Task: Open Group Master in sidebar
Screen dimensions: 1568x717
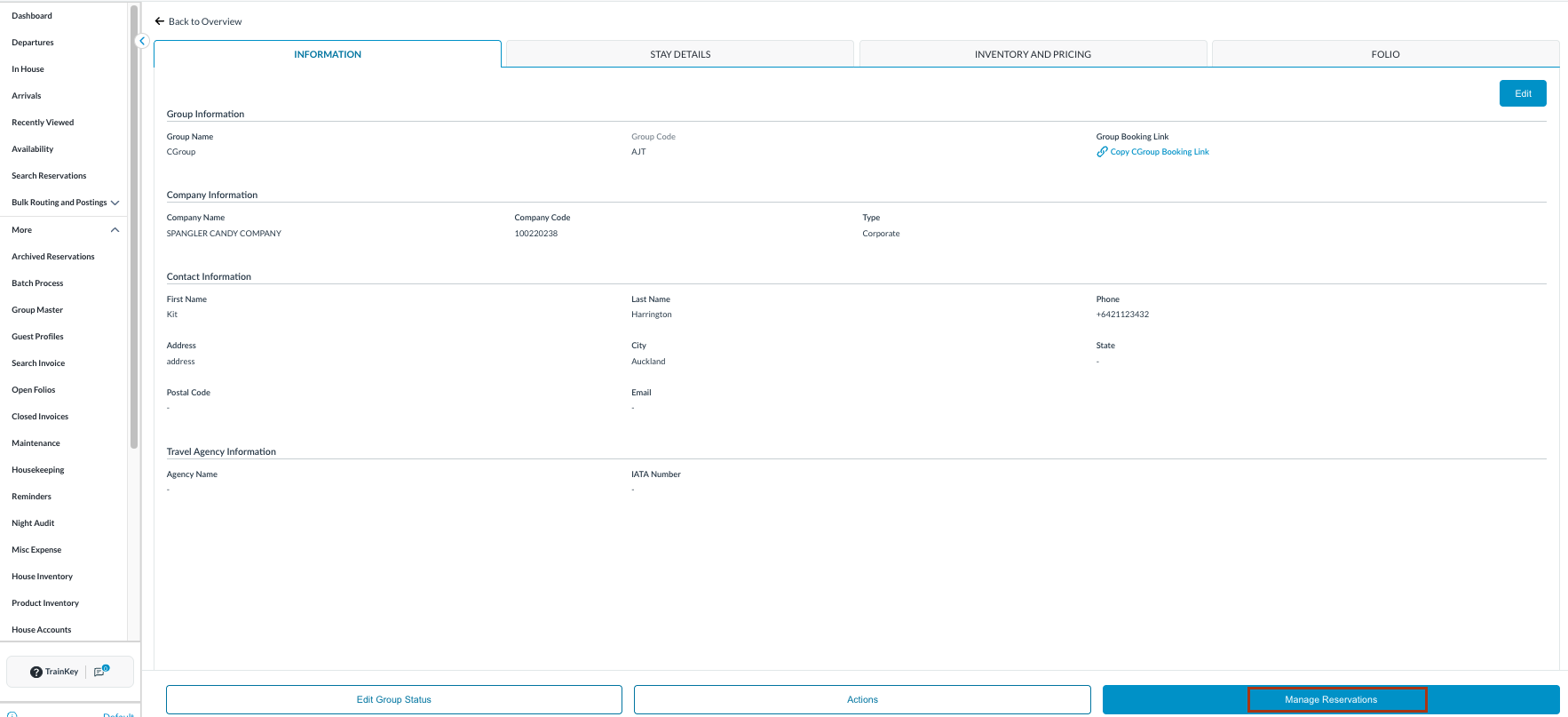Action: pyautogui.click(x=37, y=310)
